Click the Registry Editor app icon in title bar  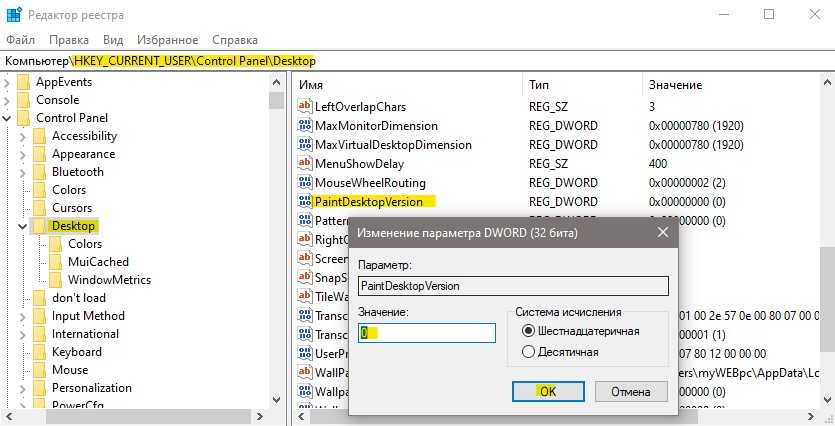coord(13,15)
